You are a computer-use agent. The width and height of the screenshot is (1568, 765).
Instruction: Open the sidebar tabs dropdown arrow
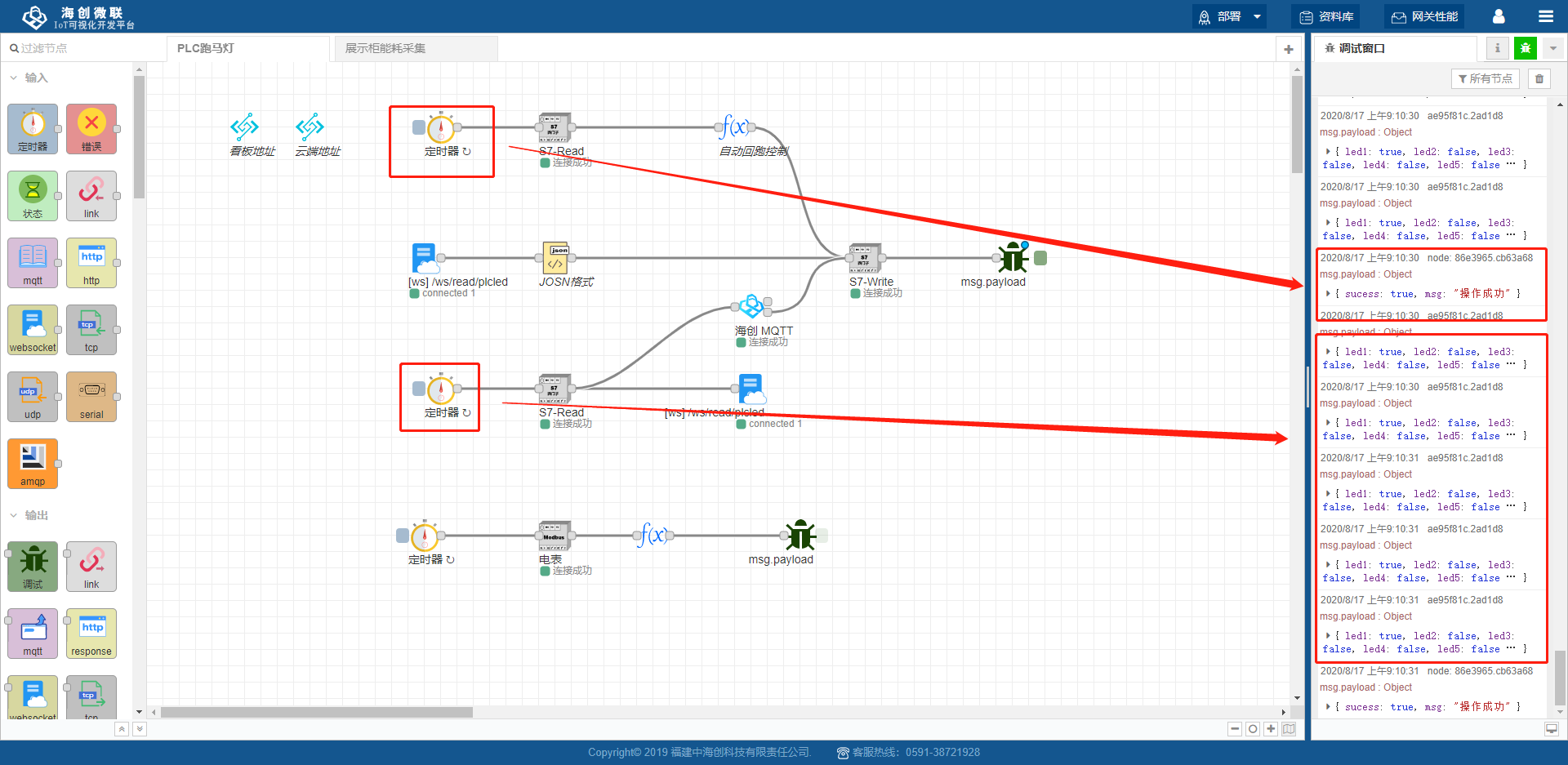coord(1552,48)
